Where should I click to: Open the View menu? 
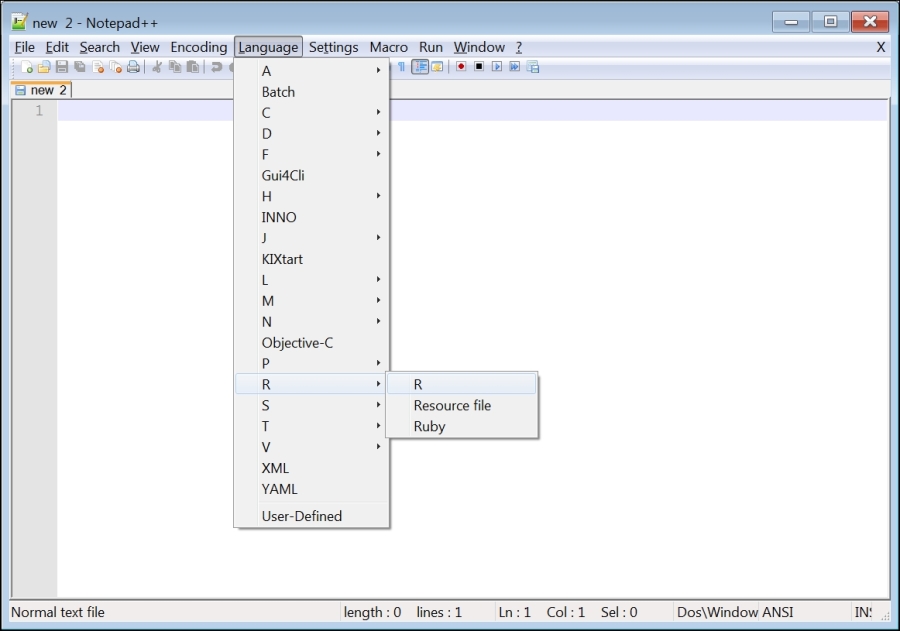(x=145, y=47)
